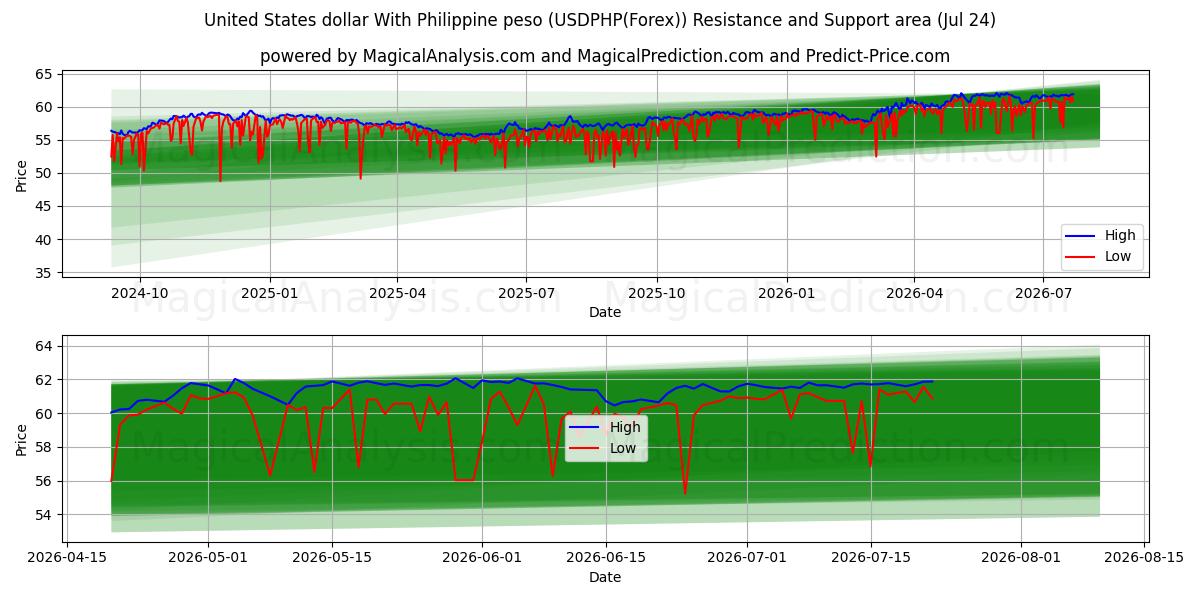Click the bottom chart 'Date' axis label
The image size is (1200, 600).
pos(605,577)
